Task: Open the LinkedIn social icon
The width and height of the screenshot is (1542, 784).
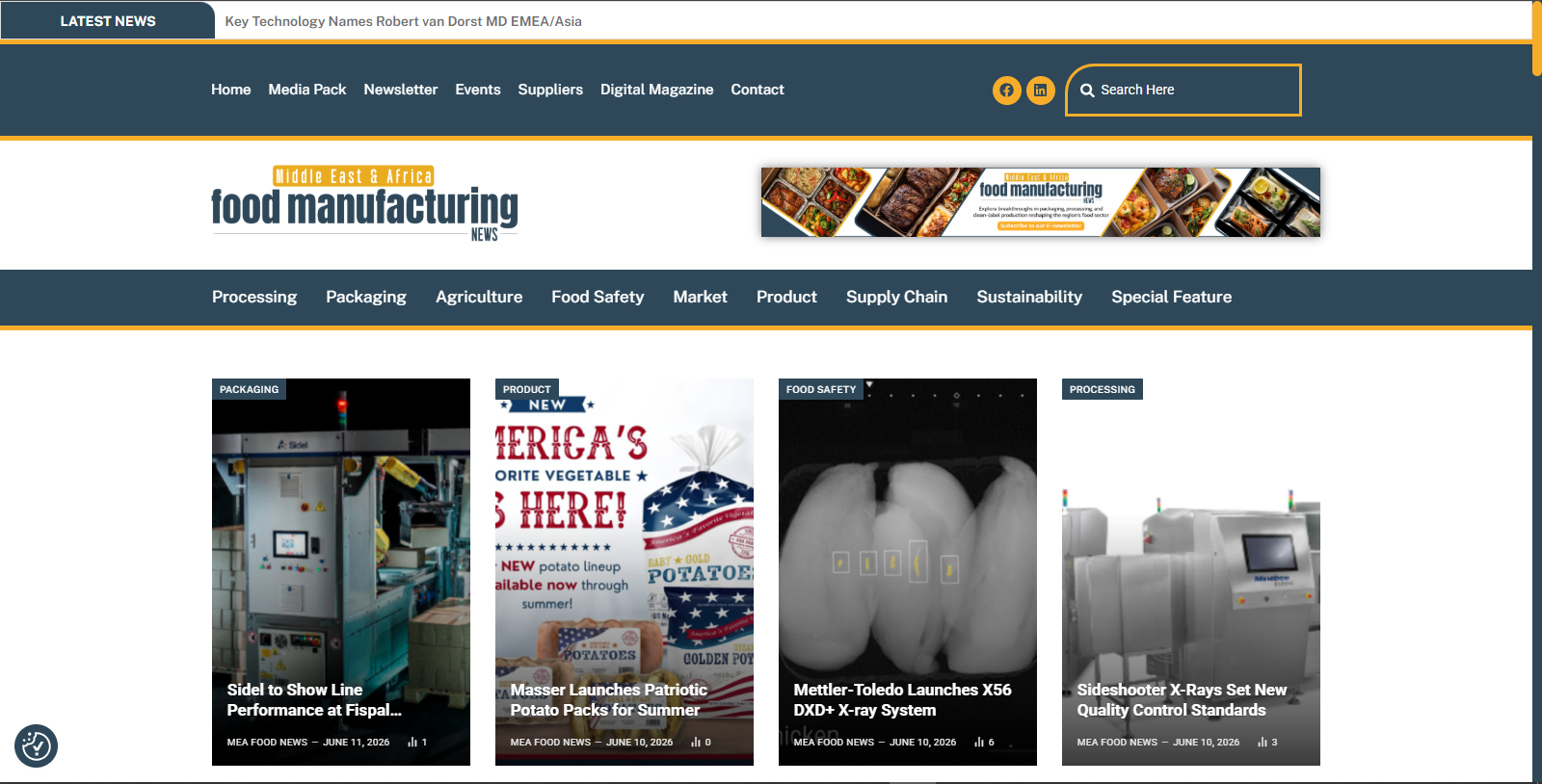Action: pos(1041,91)
